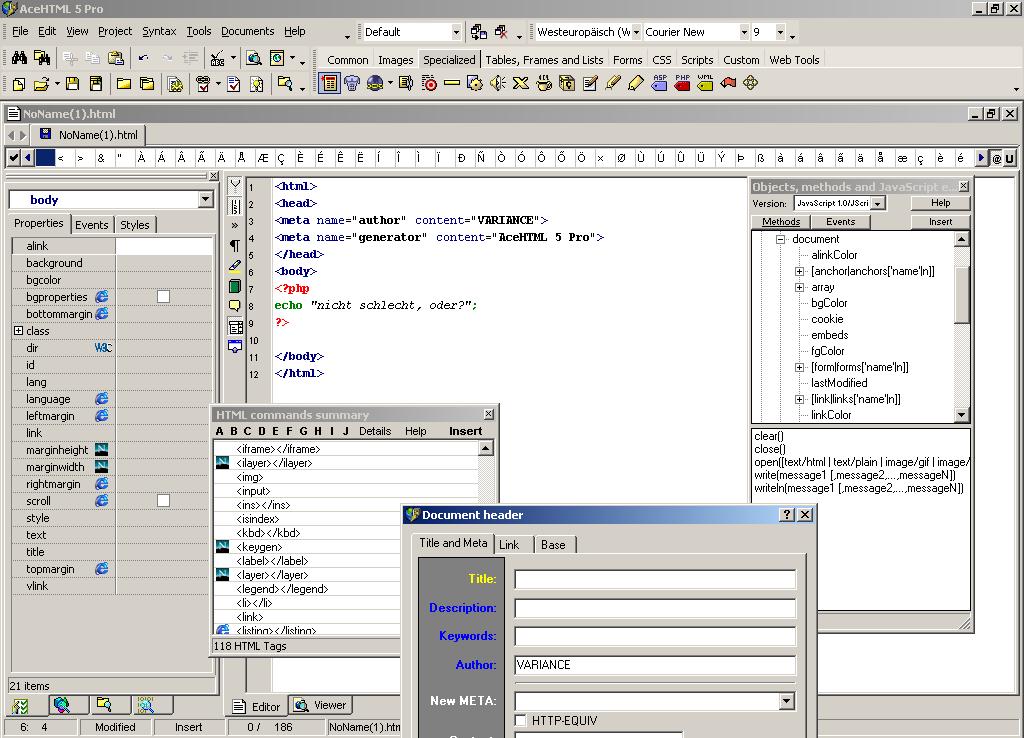The width and height of the screenshot is (1024, 738).
Task: Click the Title input field
Action: click(655, 579)
